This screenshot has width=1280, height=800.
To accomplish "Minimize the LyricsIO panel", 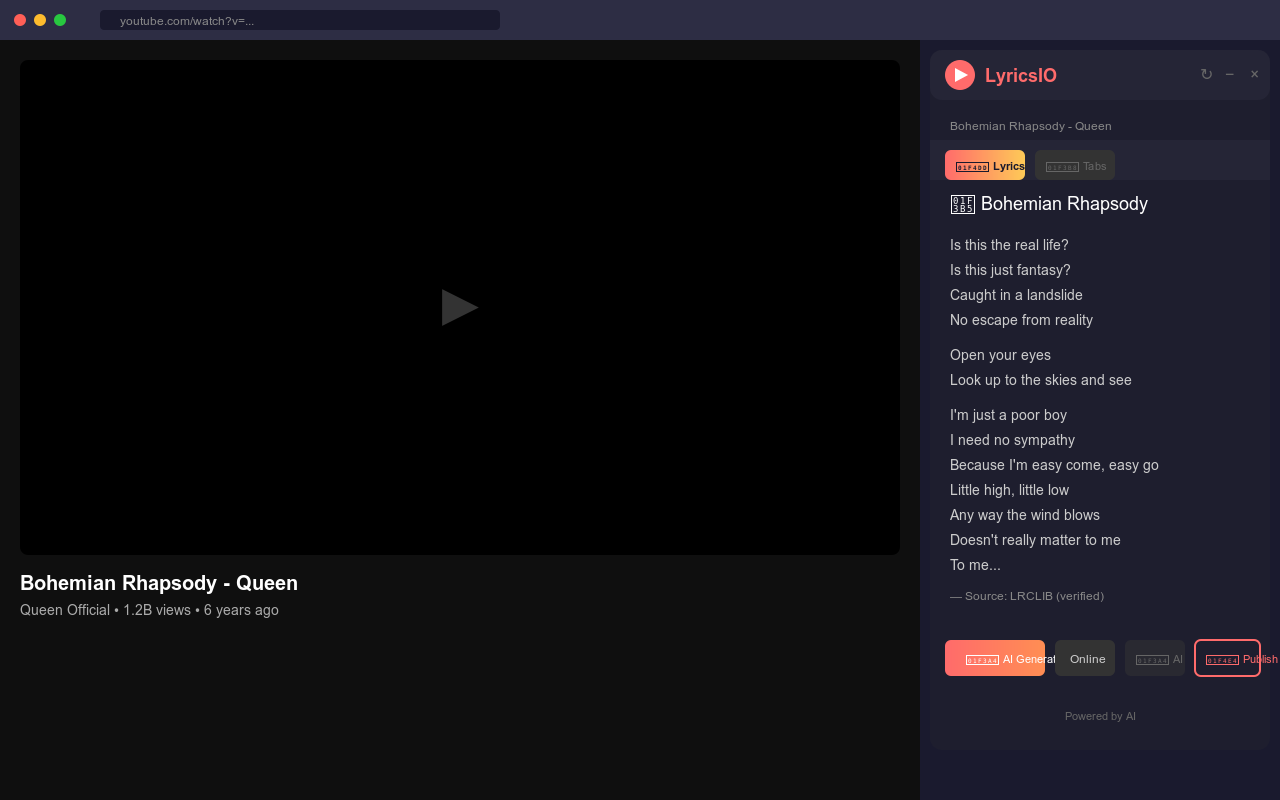I will tap(1230, 74).
